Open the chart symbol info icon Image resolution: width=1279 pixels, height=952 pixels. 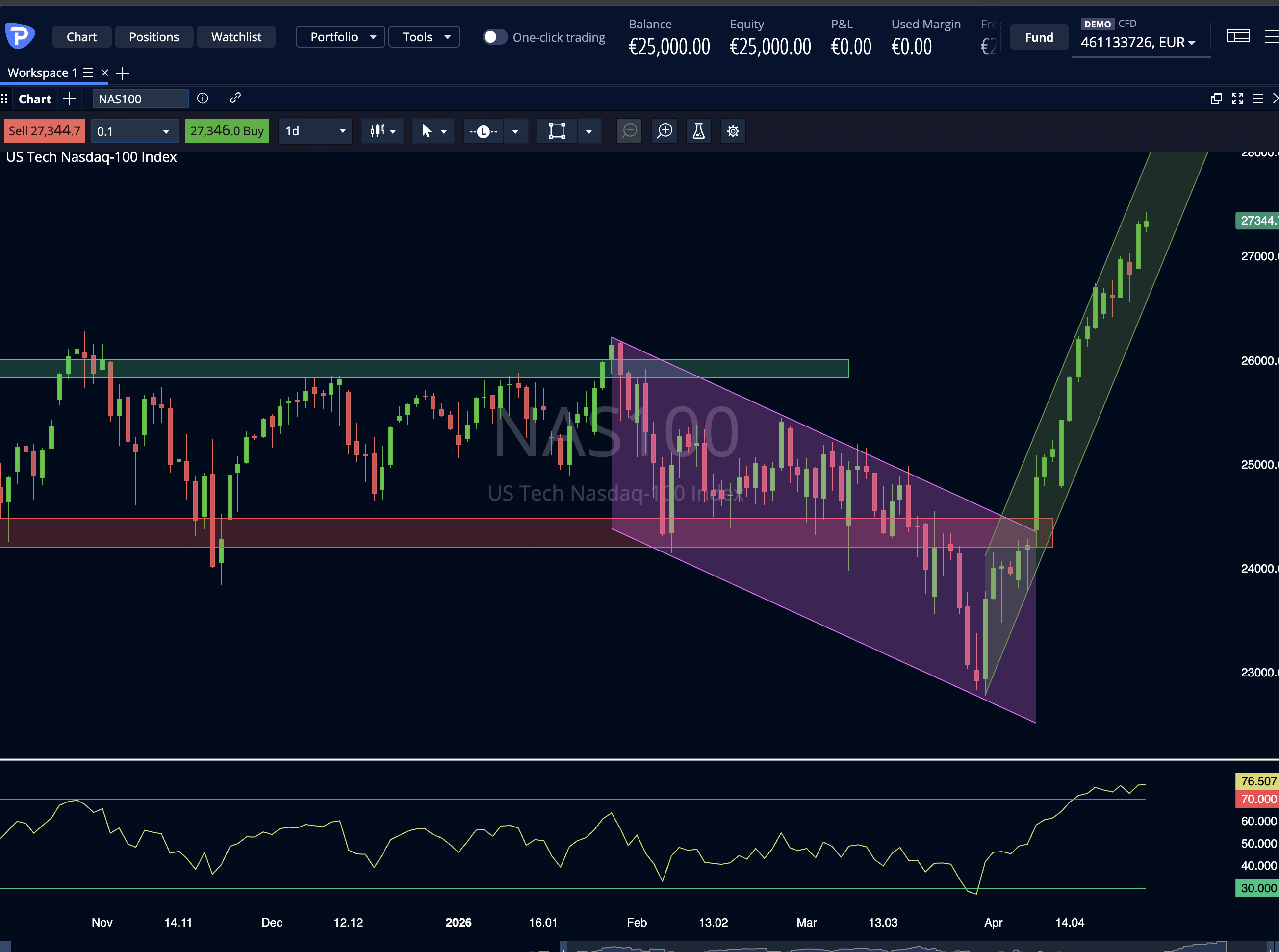click(x=203, y=99)
